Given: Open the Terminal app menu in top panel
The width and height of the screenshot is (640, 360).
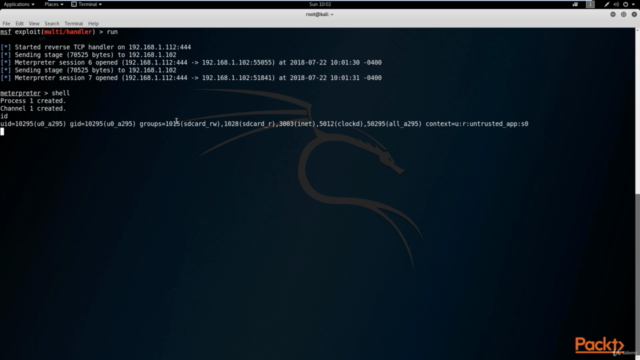Looking at the screenshot, I should click(x=87, y=4).
